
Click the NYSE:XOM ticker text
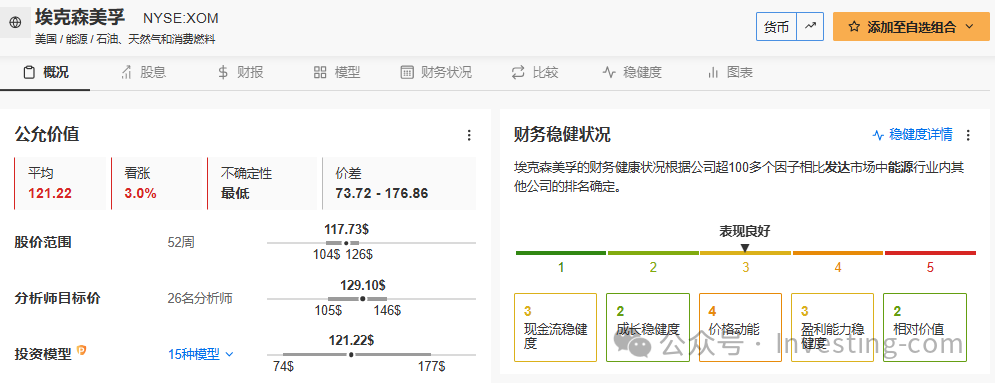point(181,18)
